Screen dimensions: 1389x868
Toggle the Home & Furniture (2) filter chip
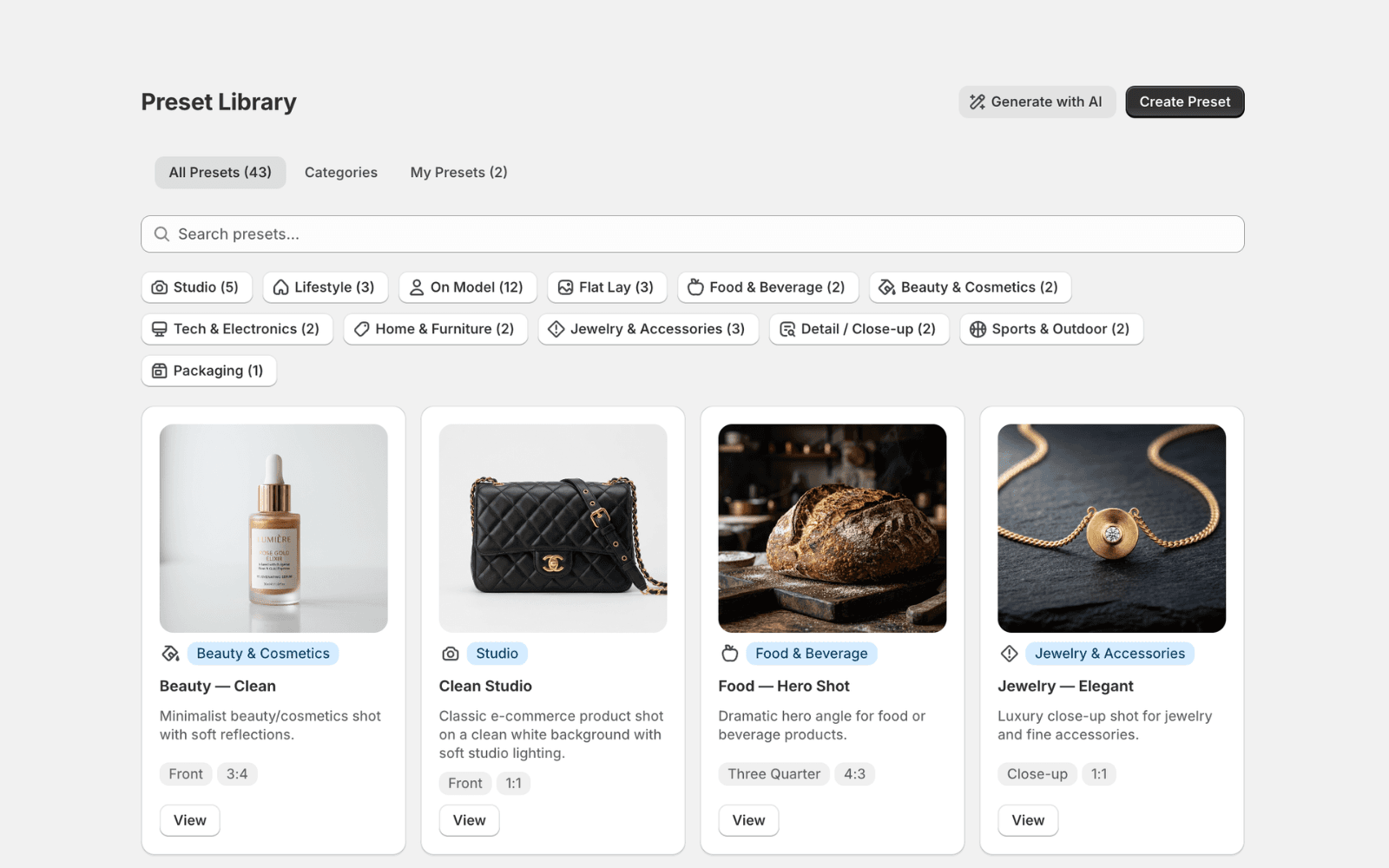point(435,329)
